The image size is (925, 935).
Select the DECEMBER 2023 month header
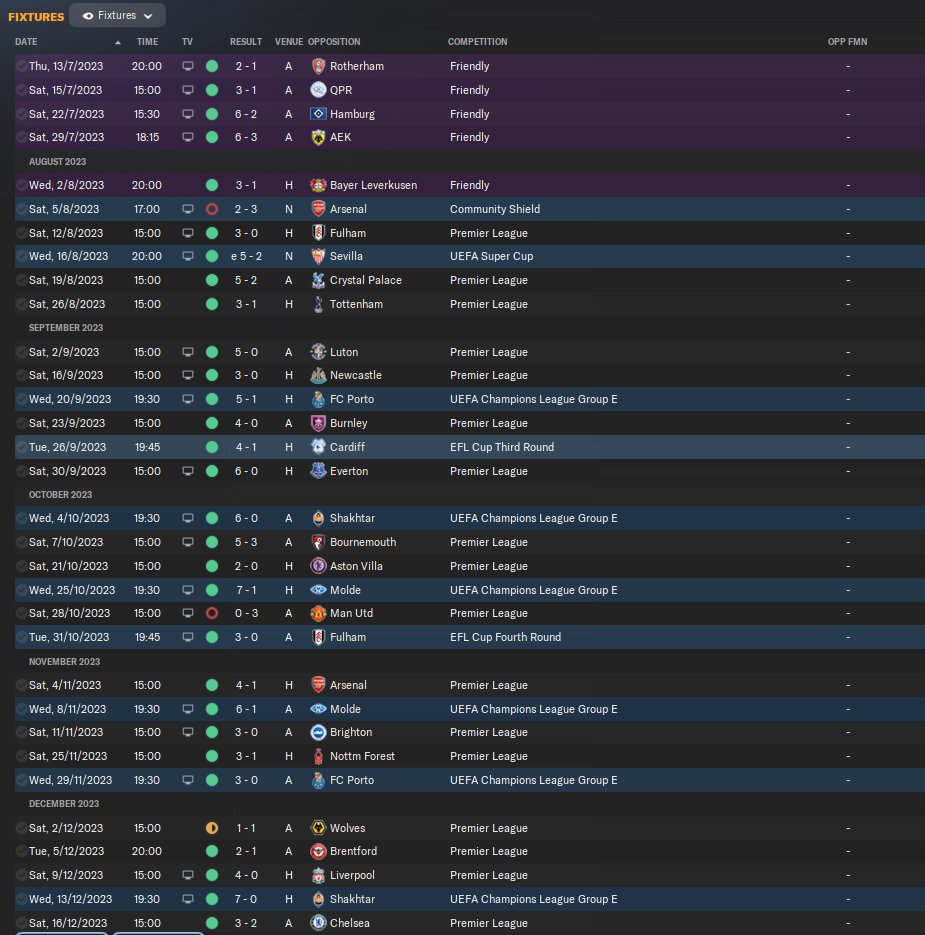(x=64, y=804)
